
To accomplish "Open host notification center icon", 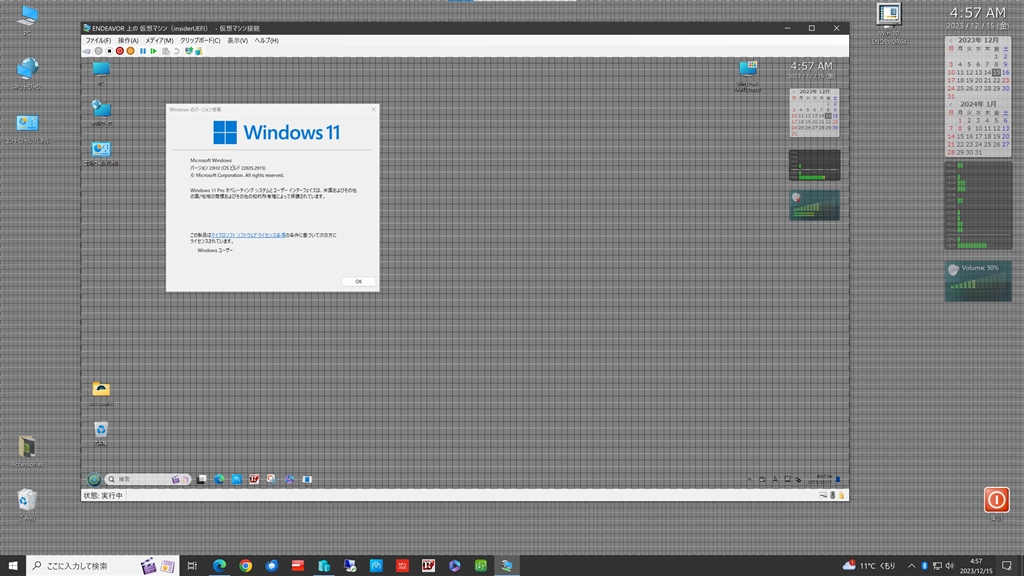I will [x=1006, y=566].
